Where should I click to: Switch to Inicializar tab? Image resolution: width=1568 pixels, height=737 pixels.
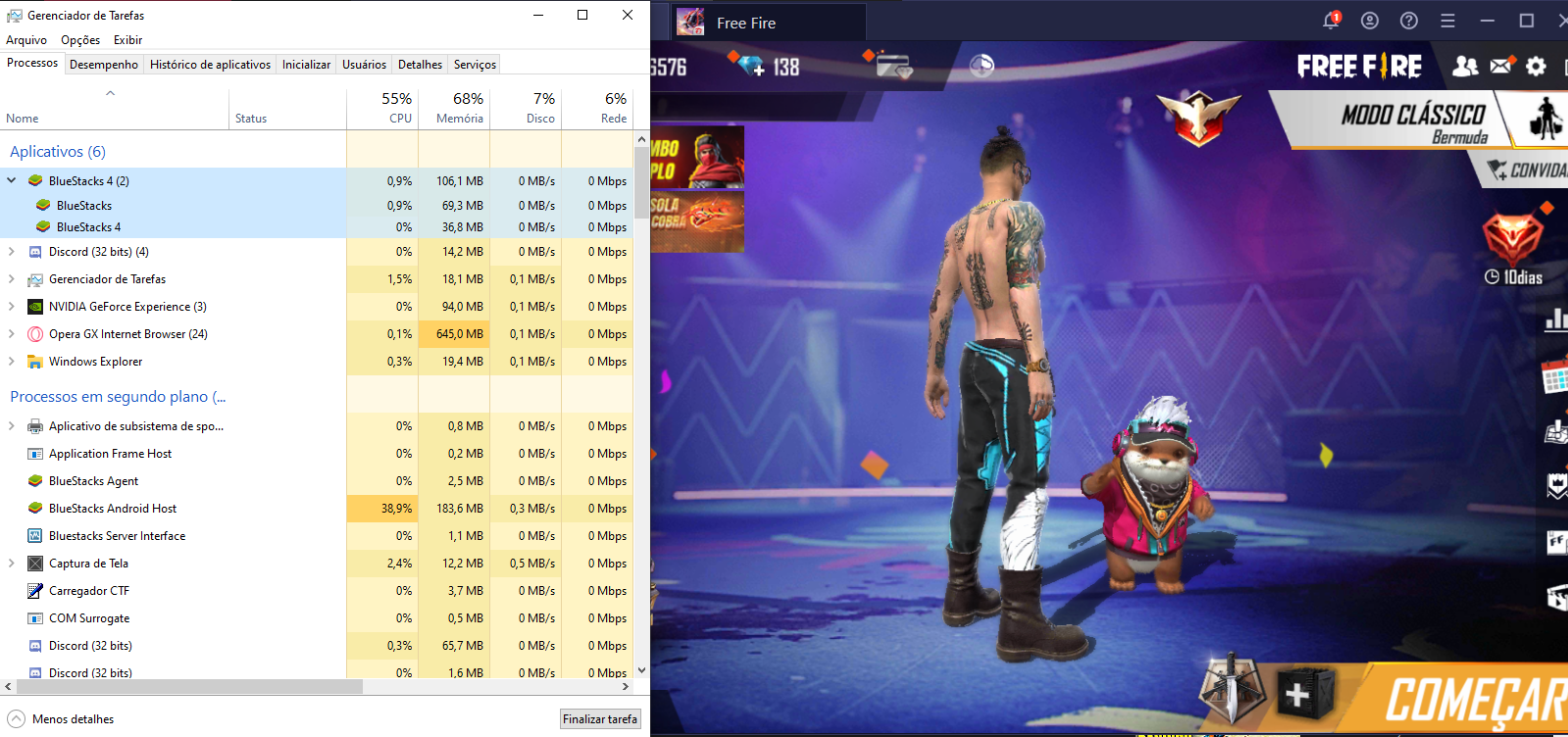[x=306, y=65]
